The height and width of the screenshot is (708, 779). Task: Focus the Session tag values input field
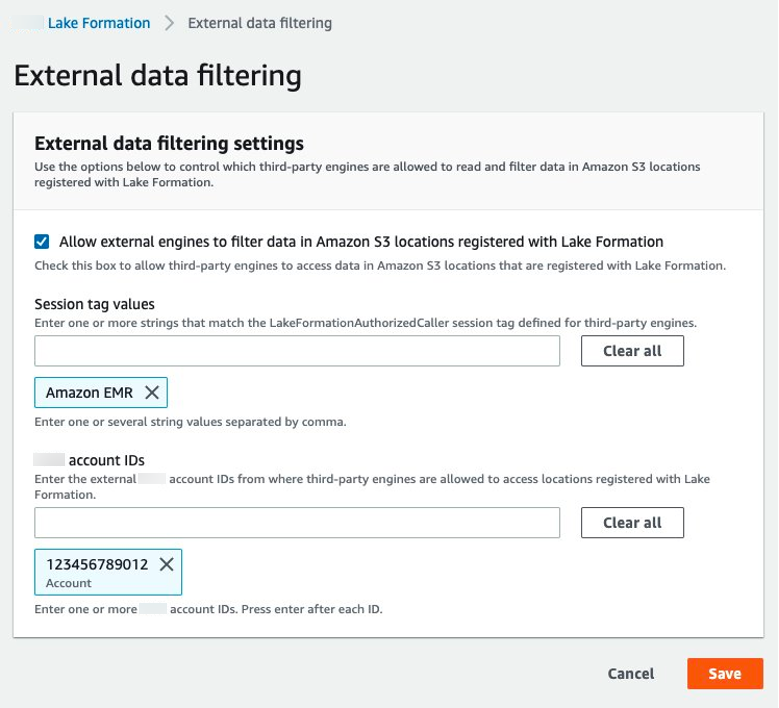297,351
